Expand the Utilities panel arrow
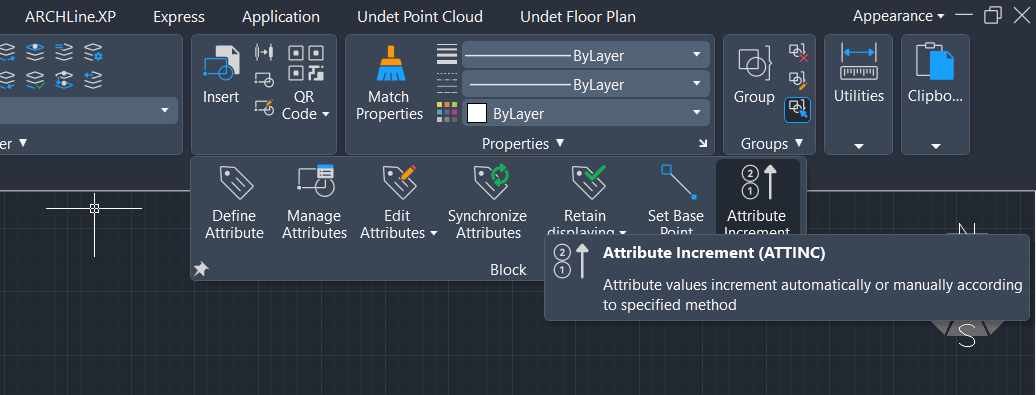Viewport: 1036px width, 395px height. [x=858, y=146]
